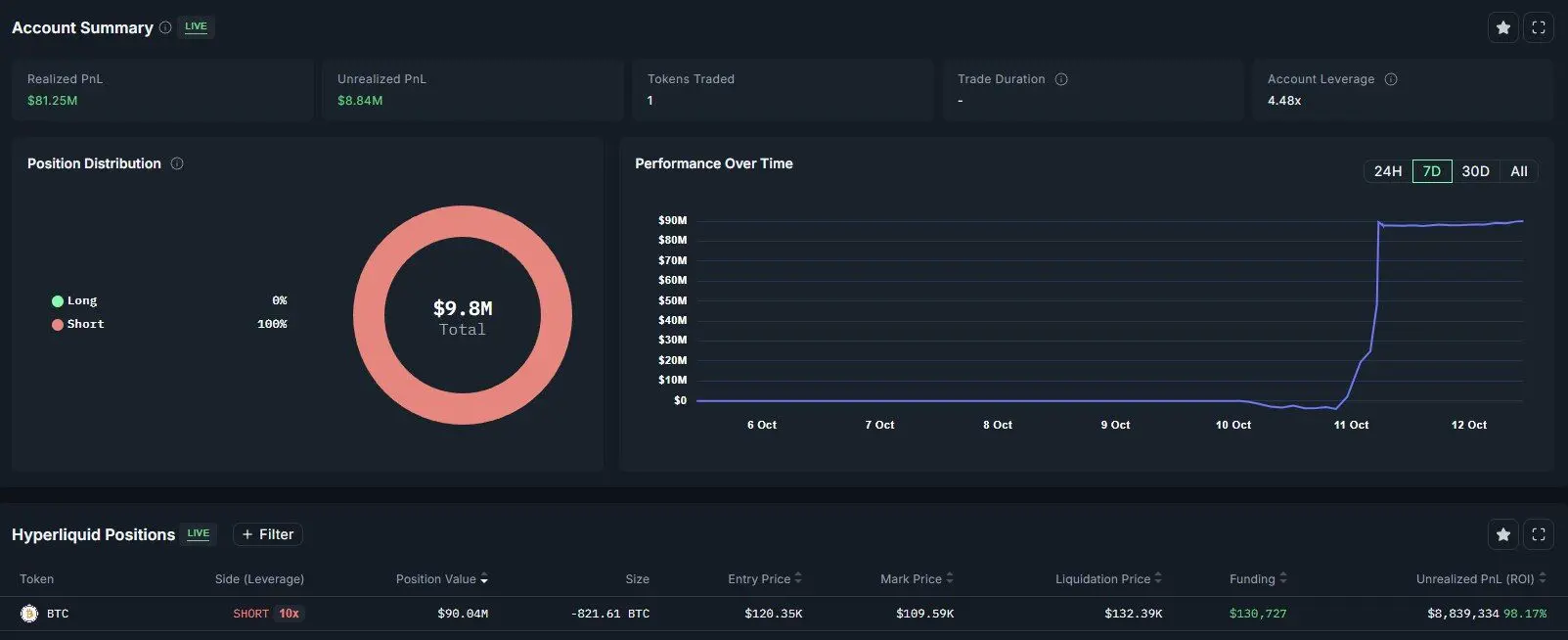Viewport: 1568px width, 640px height.
Task: Toggle the Short legend item
Action: tap(77, 324)
